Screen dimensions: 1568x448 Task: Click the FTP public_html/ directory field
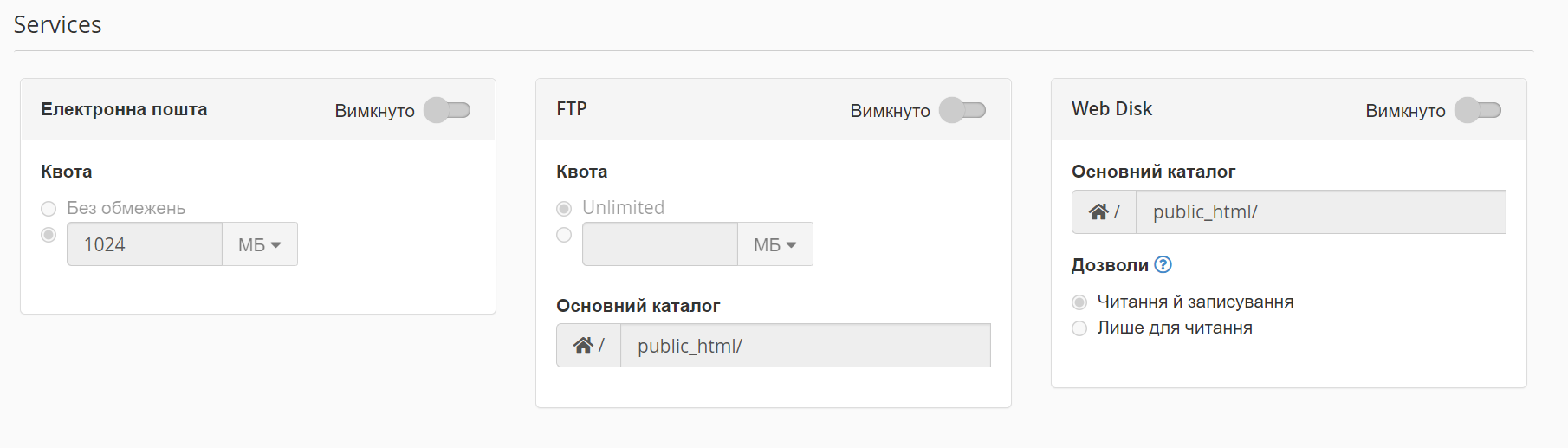(806, 346)
